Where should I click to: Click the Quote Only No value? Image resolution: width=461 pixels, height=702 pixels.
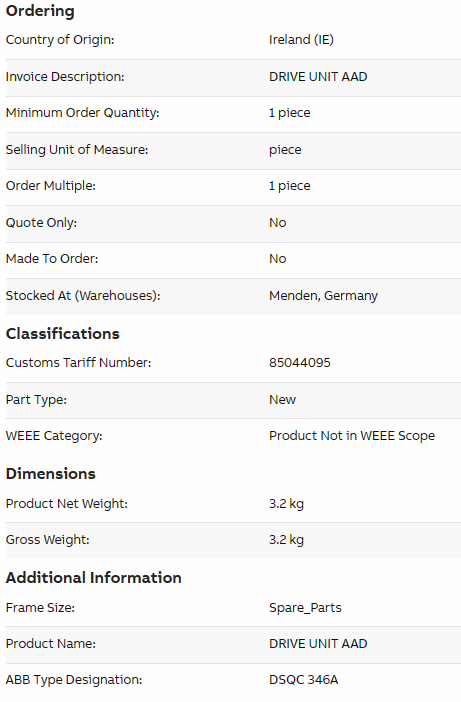pos(277,223)
